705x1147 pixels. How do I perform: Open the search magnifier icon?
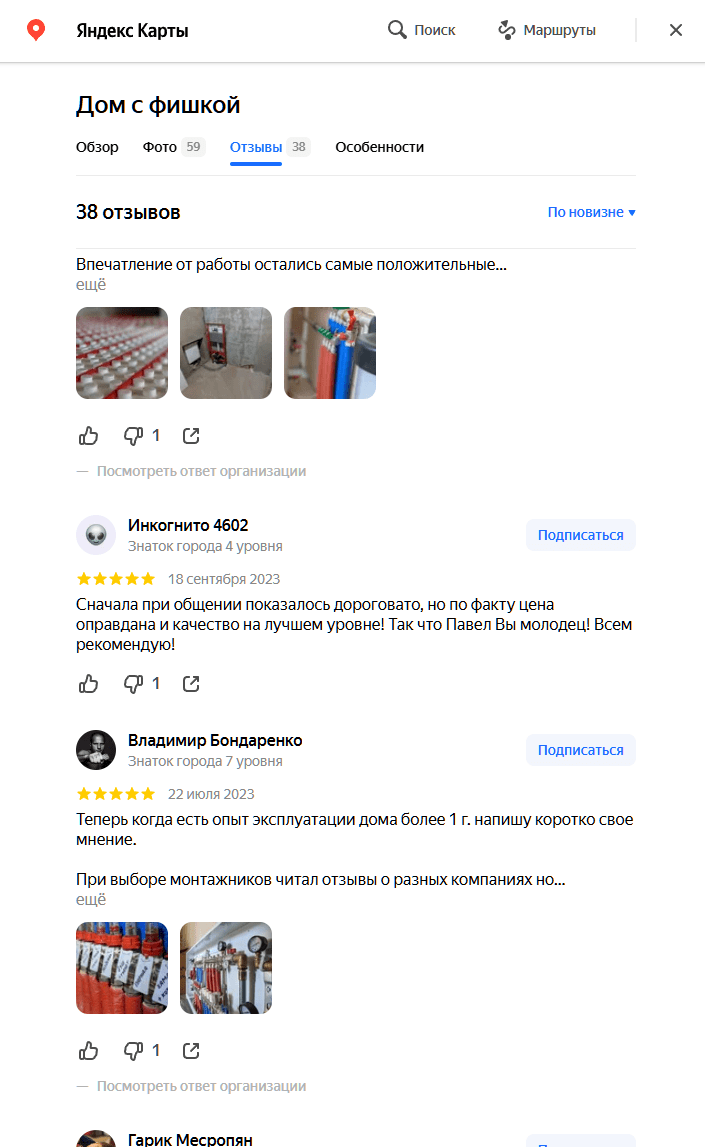pyautogui.click(x=397, y=30)
